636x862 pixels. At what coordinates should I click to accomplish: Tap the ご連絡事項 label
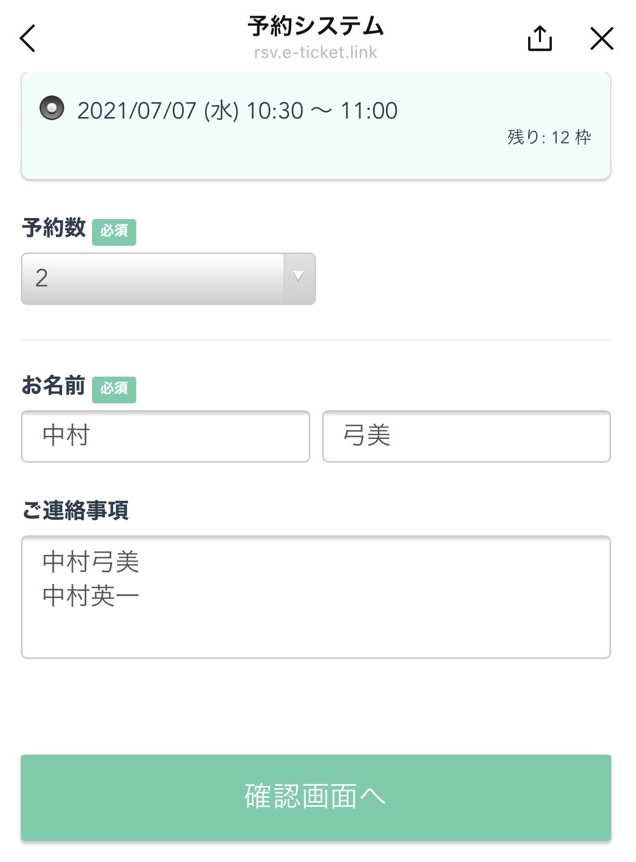[x=75, y=510]
